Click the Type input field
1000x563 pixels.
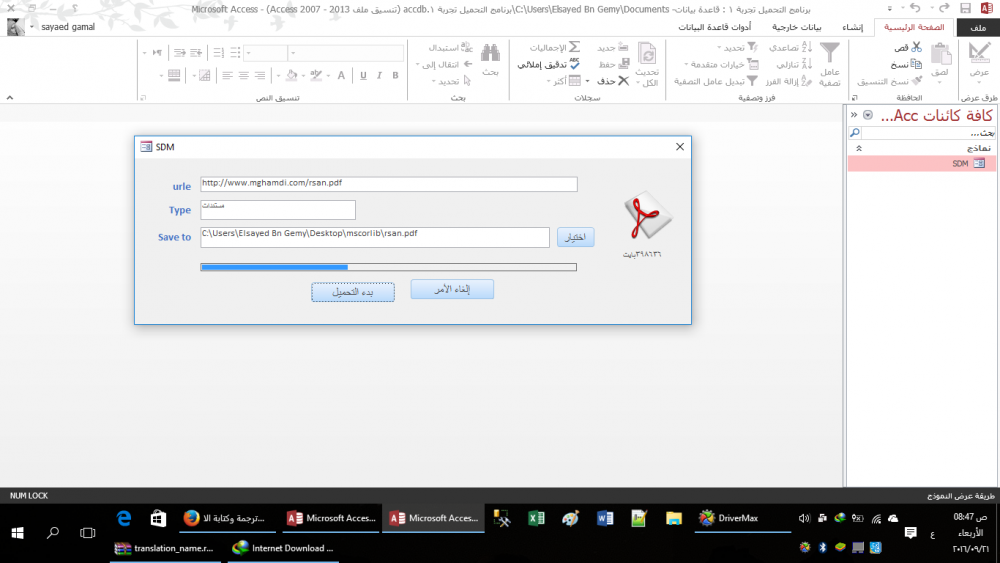click(x=277, y=210)
